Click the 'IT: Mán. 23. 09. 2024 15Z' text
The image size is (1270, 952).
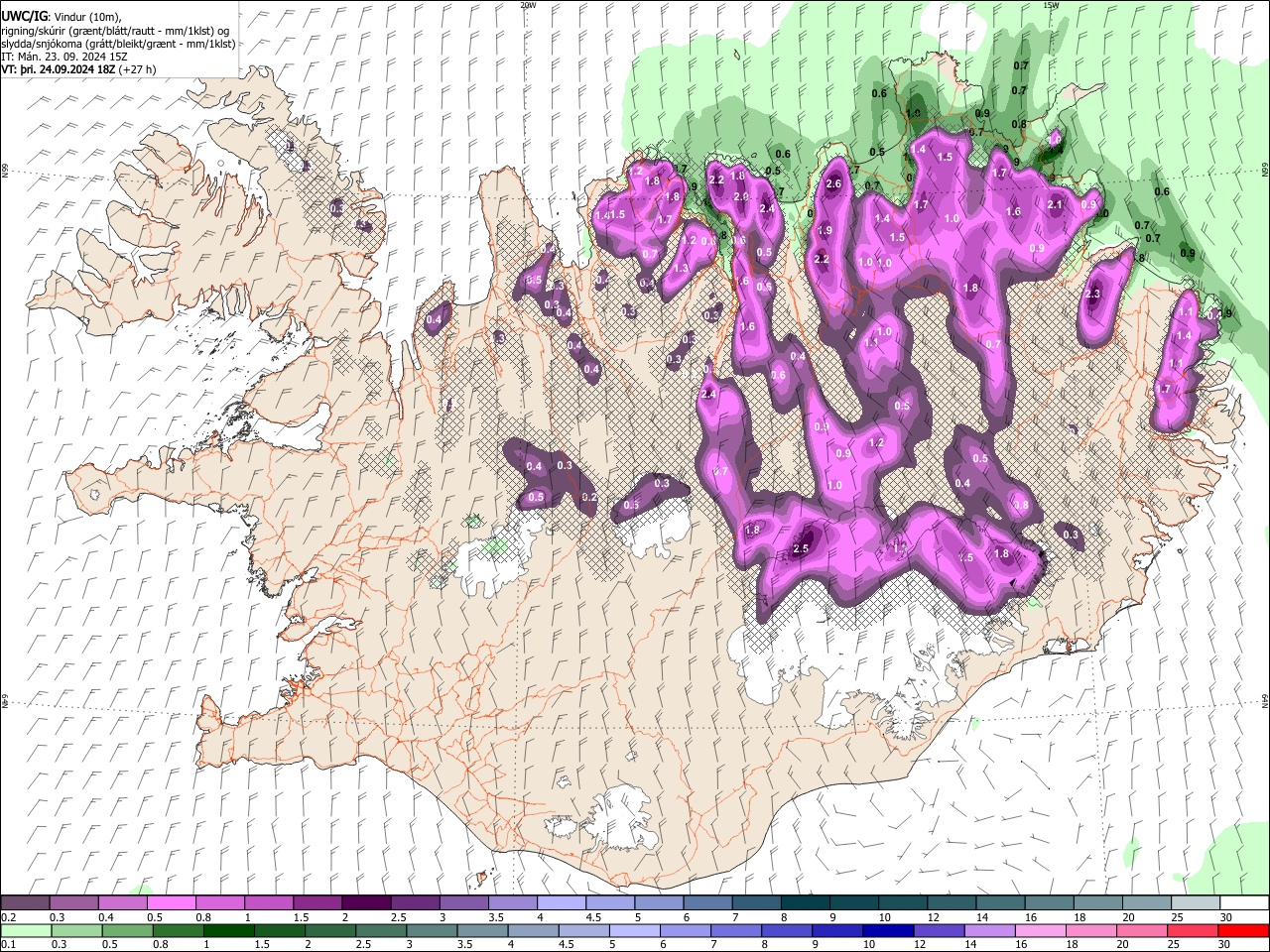click(x=64, y=57)
